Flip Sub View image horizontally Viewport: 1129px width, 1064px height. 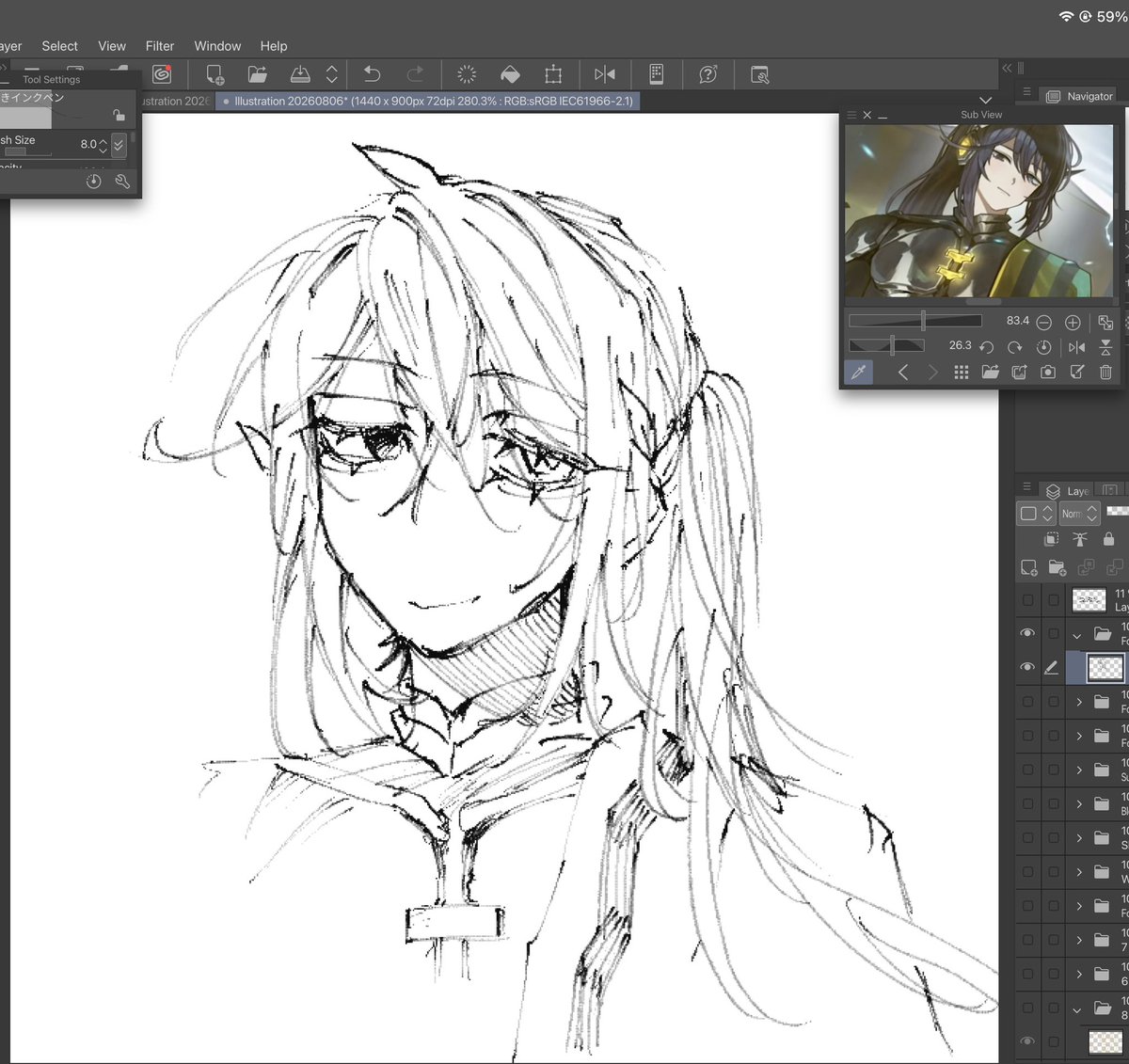click(1077, 347)
